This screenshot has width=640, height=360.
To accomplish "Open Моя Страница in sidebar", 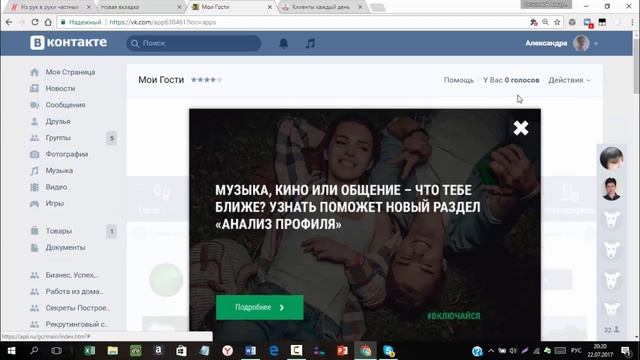I will click(70, 72).
